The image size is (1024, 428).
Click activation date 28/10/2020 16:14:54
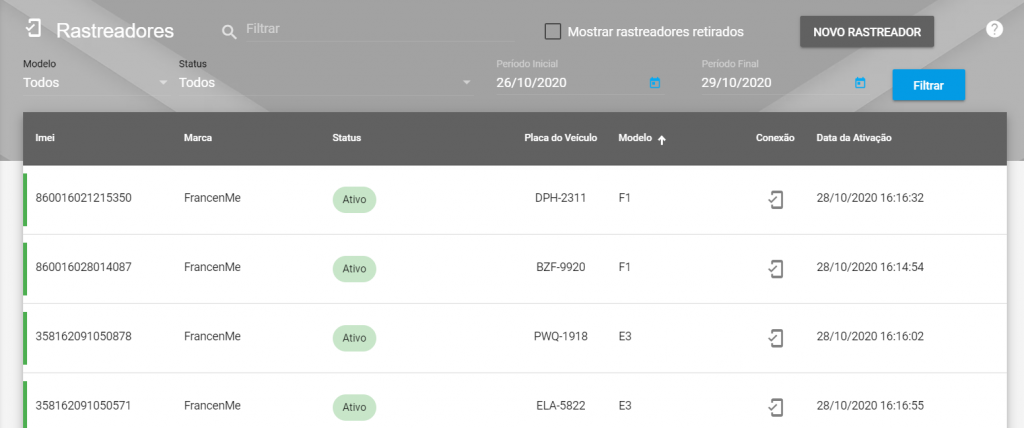pos(870,267)
